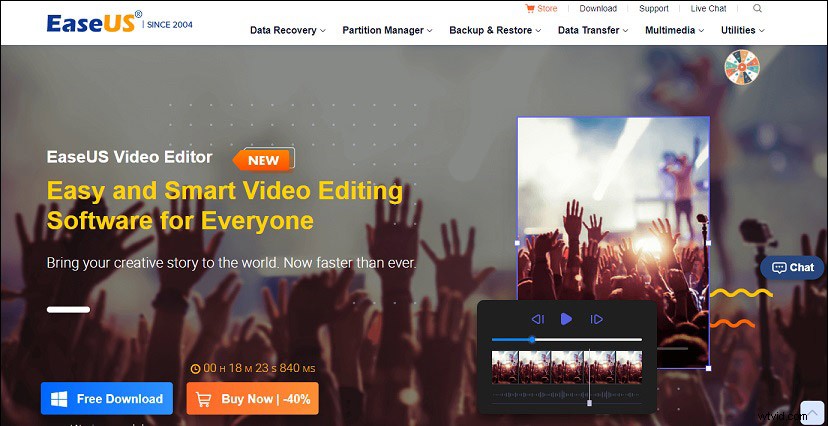Screen dimensions: 828x426
Task: Open the Live Chat link
Action: tap(709, 8)
